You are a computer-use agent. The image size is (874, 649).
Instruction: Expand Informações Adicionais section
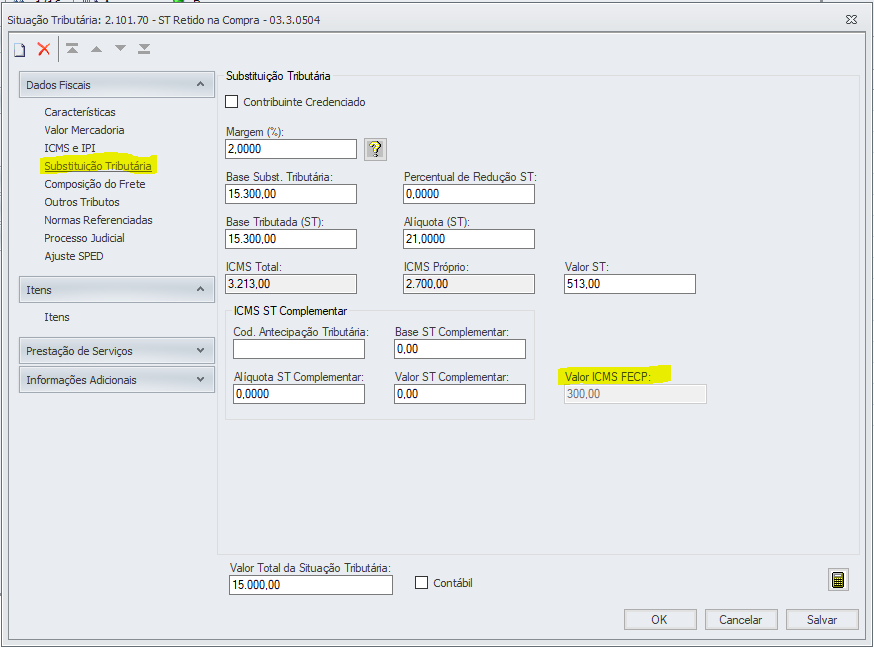point(200,380)
